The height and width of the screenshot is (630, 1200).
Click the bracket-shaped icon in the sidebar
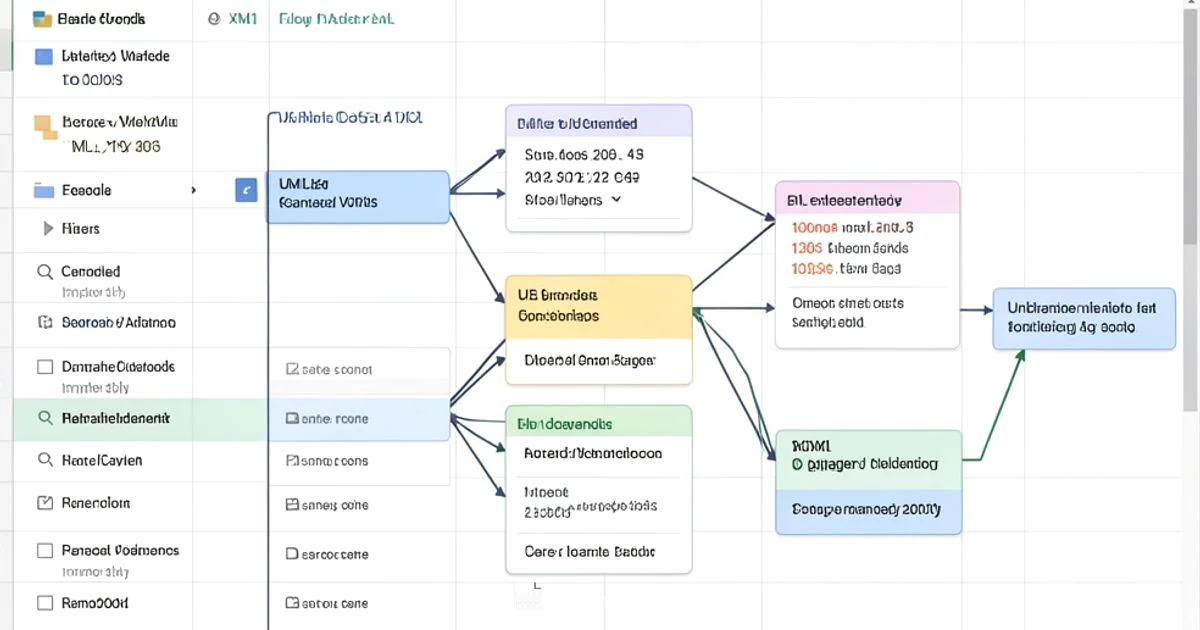click(44, 322)
